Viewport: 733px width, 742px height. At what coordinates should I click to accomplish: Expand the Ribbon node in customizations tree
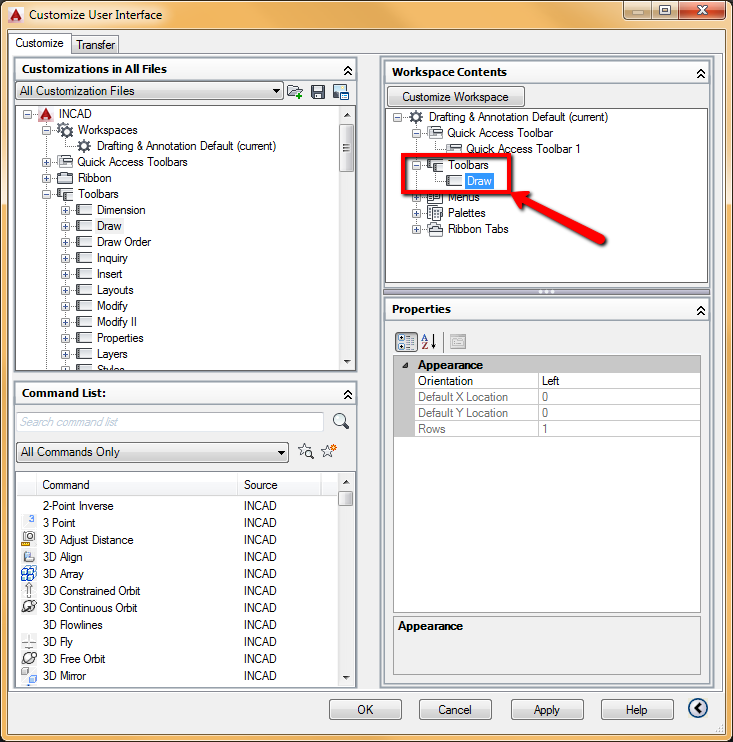pyautogui.click(x=47, y=178)
